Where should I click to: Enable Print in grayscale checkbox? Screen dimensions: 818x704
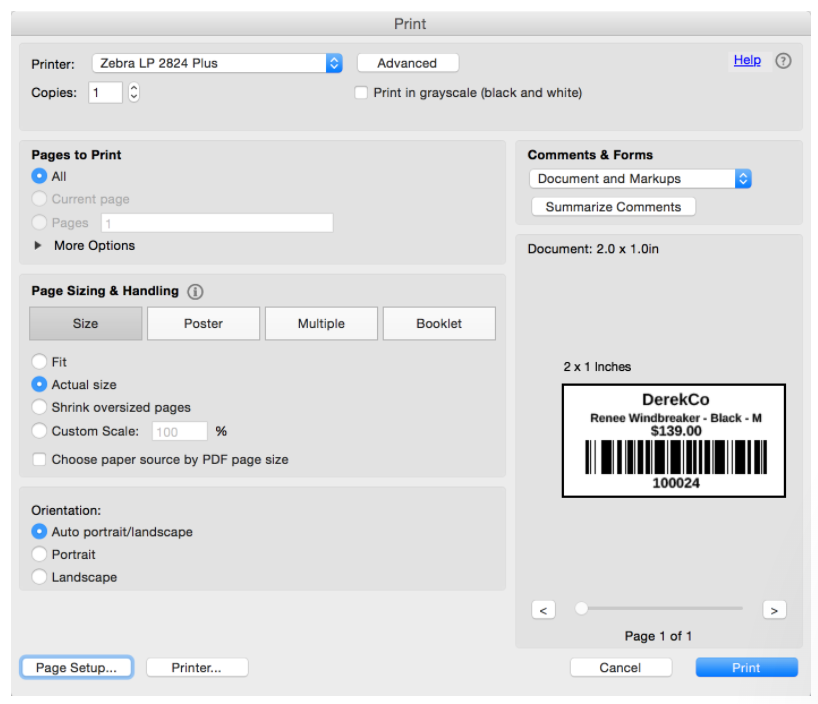362,93
